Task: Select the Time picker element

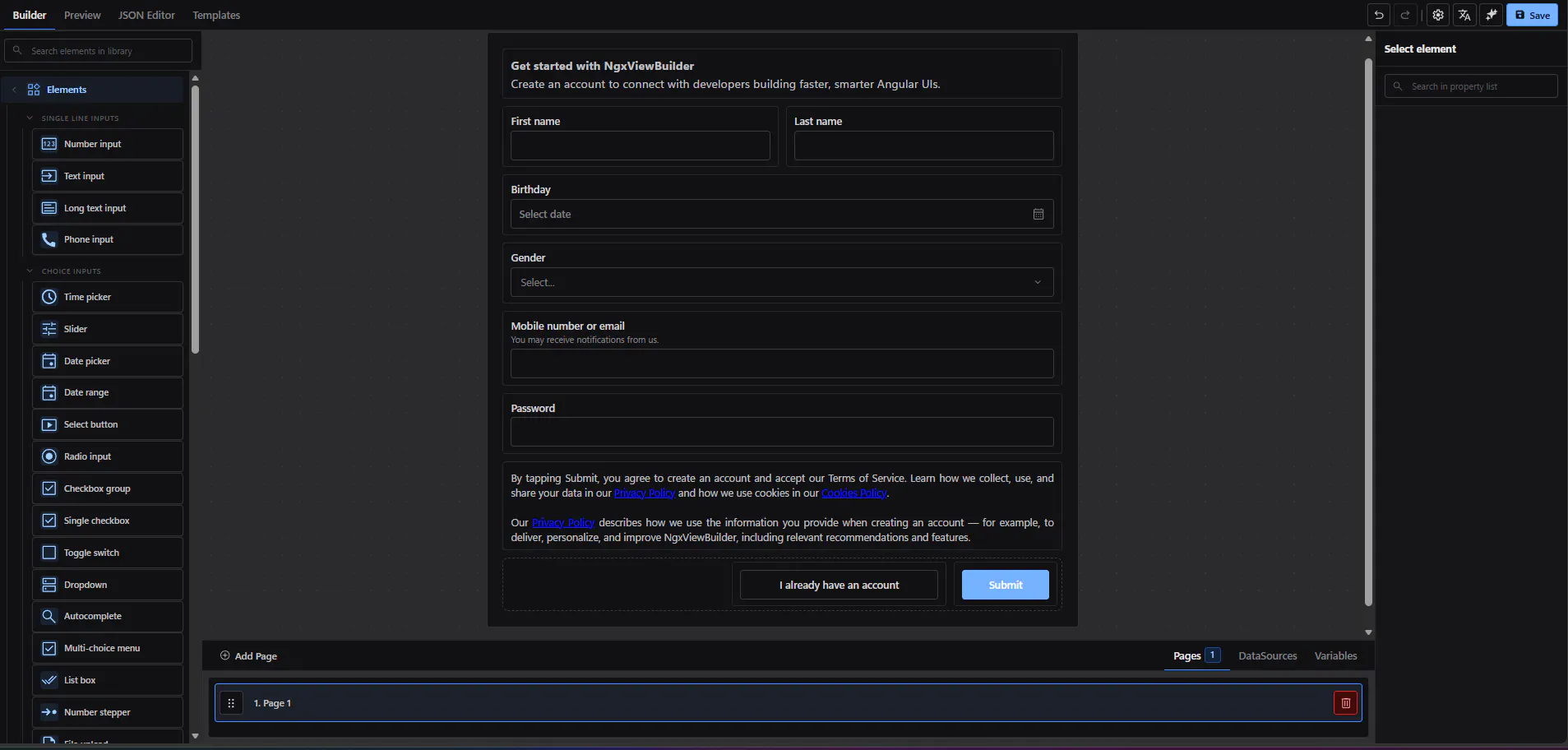Action: click(x=108, y=297)
